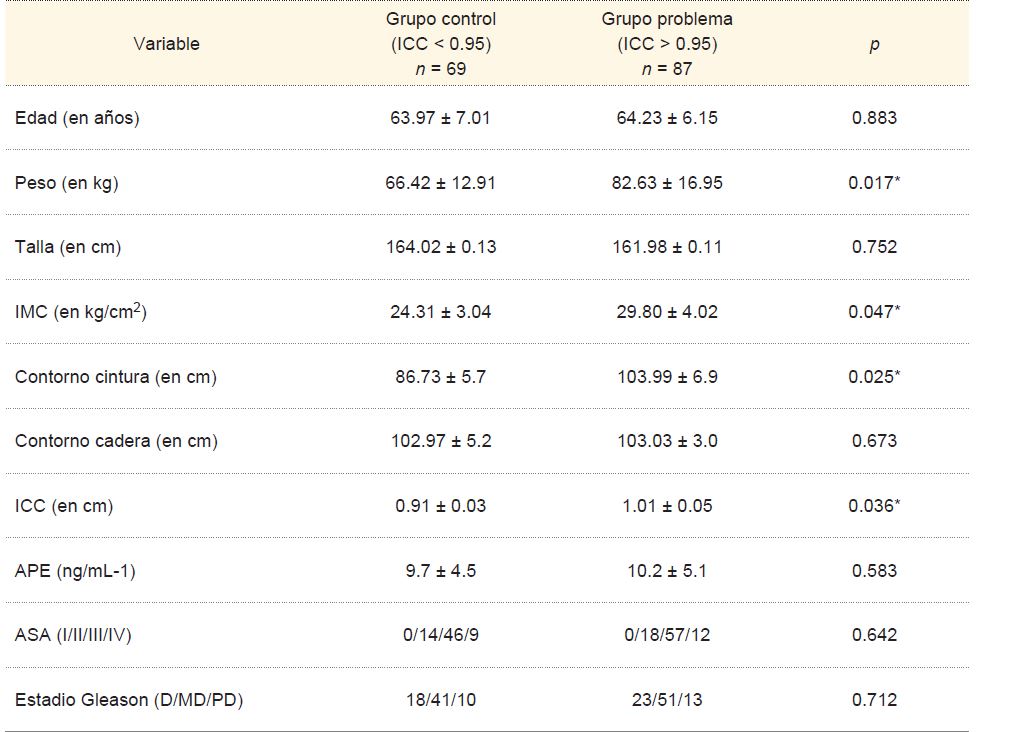Select the Talla (en cm) row label

tap(68, 247)
